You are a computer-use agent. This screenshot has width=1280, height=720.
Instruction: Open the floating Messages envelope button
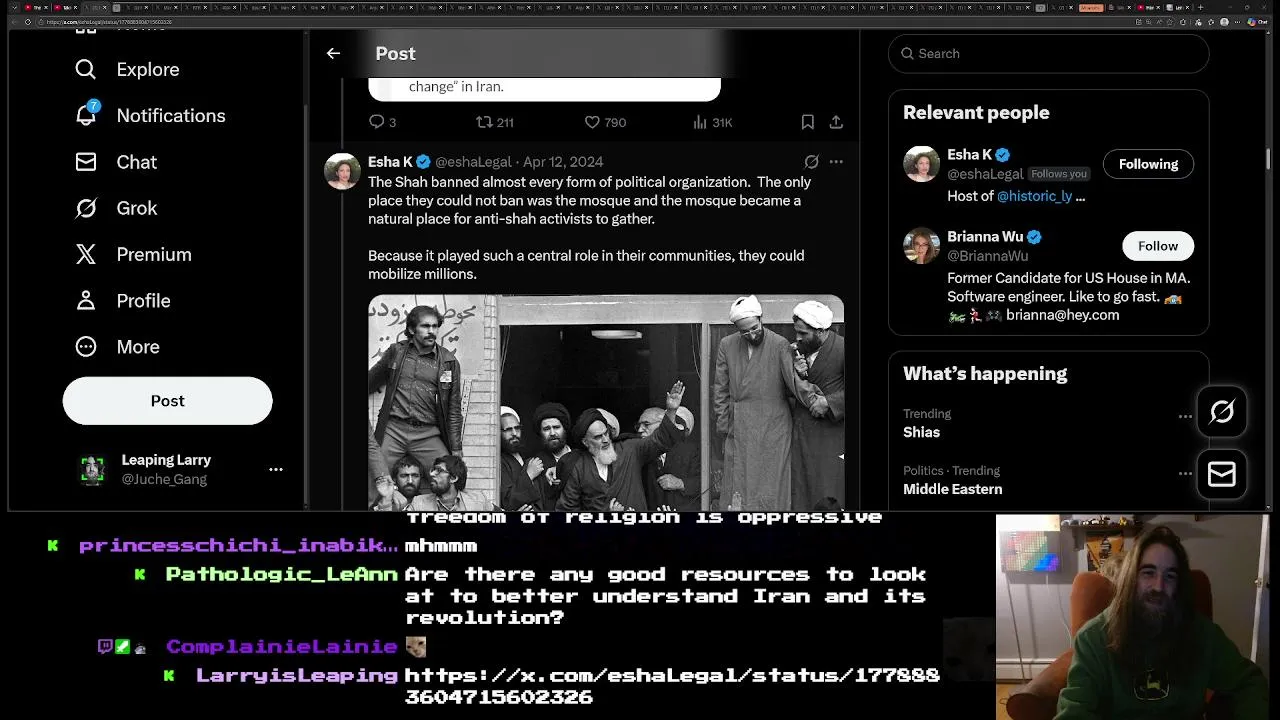coord(1221,473)
